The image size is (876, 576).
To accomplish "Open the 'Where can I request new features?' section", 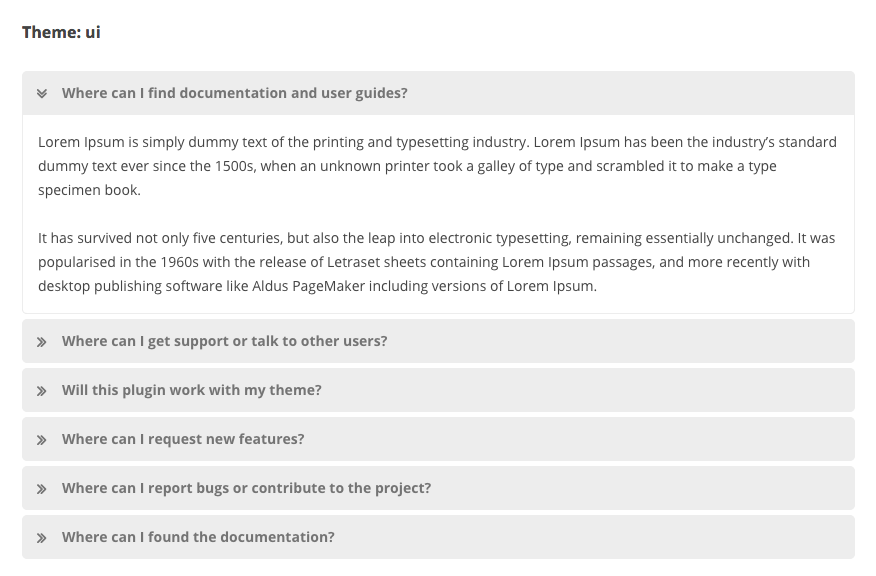I will (x=183, y=439).
